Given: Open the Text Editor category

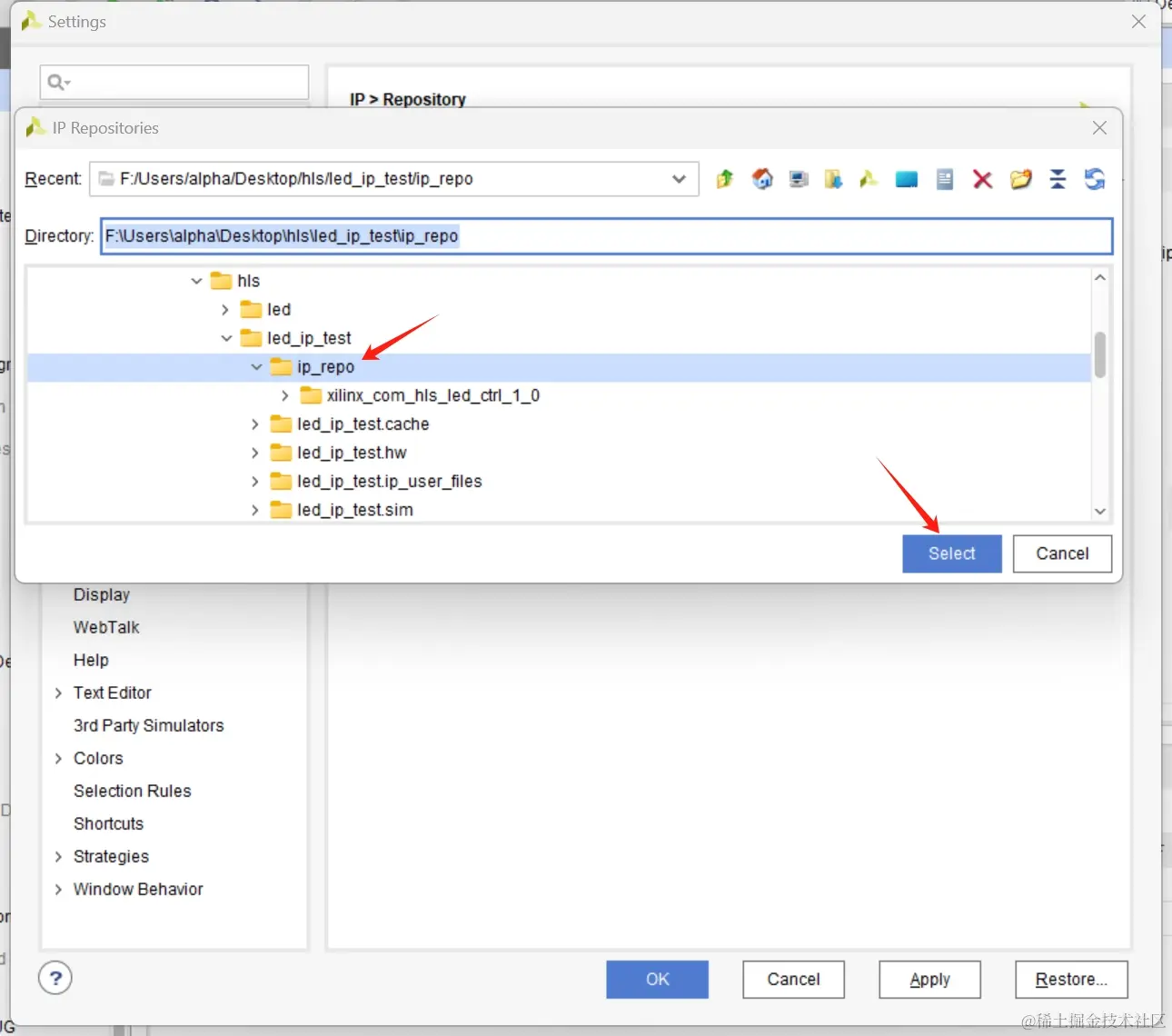Looking at the screenshot, I should point(113,692).
